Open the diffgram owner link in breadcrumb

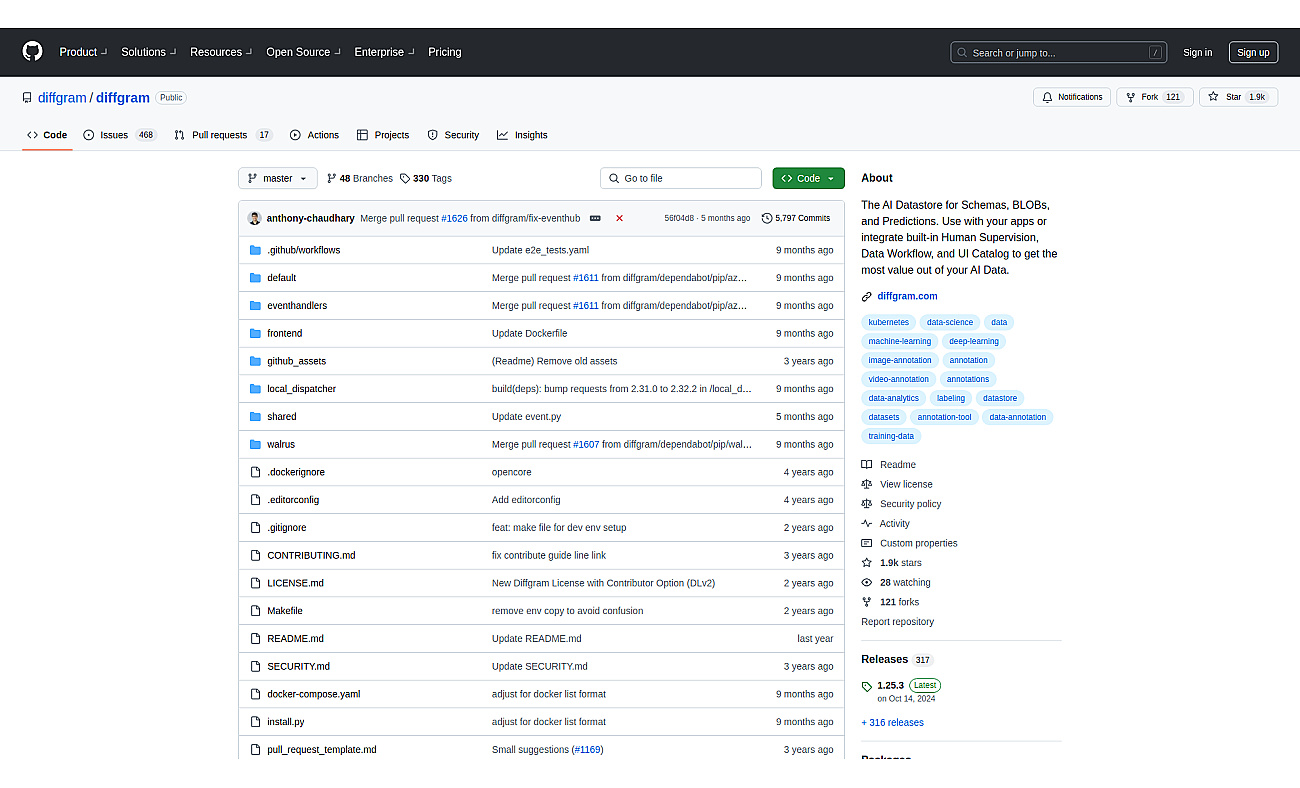(62, 98)
